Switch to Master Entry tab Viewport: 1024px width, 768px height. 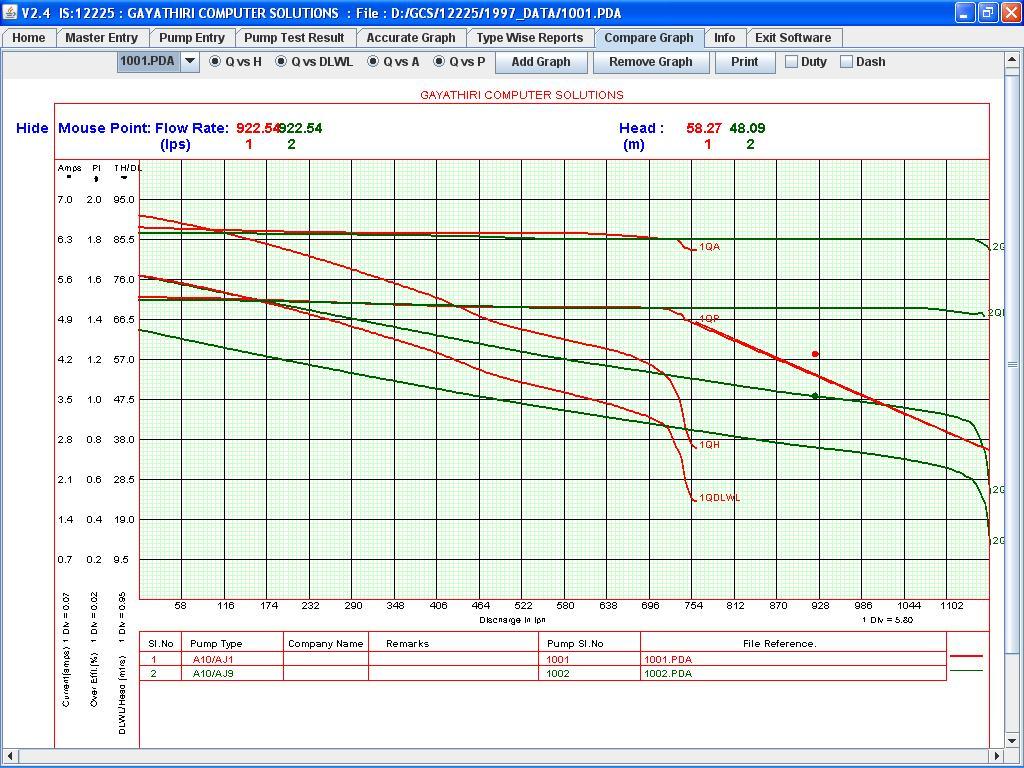pos(101,38)
